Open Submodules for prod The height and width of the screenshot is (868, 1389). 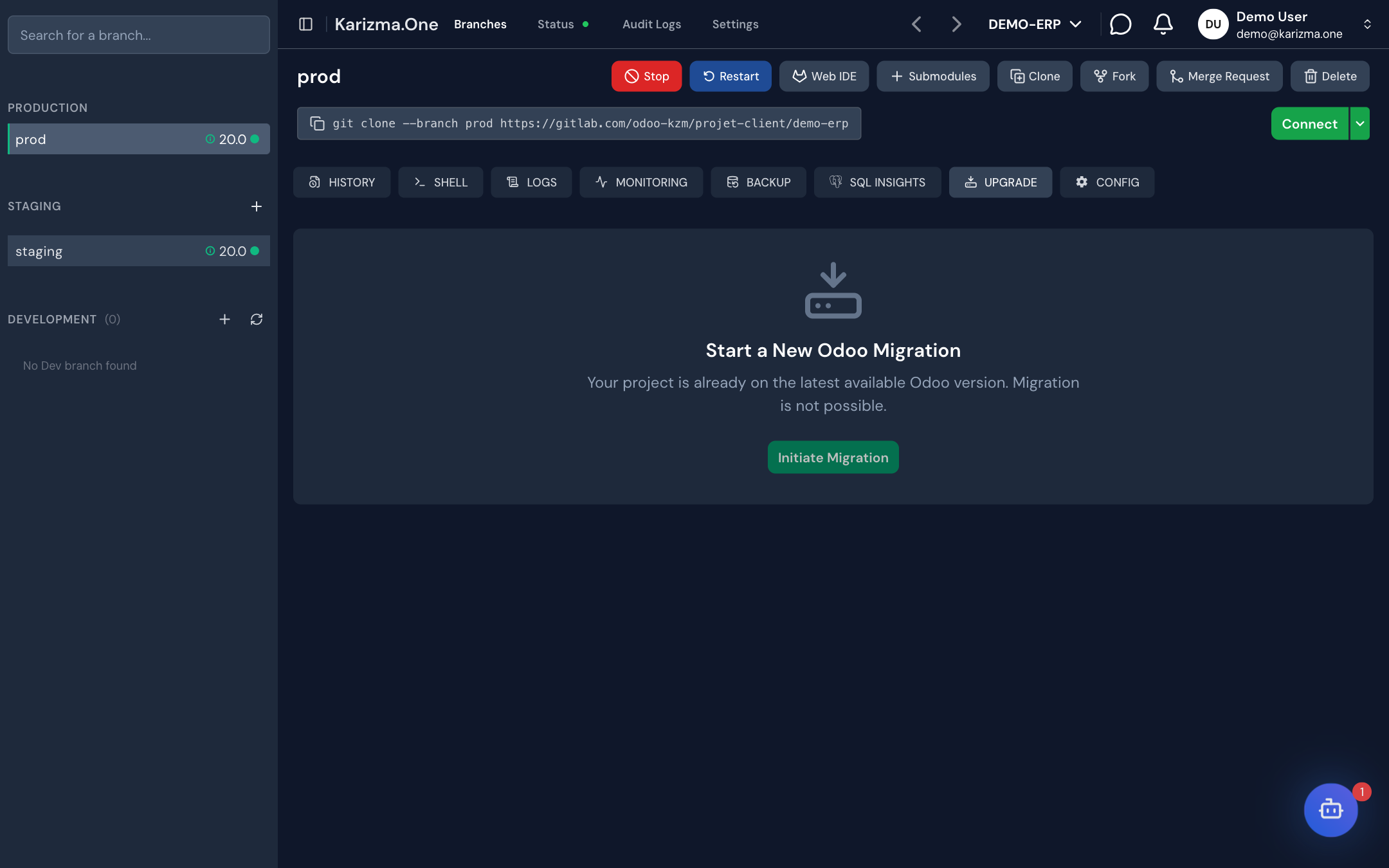[933, 77]
